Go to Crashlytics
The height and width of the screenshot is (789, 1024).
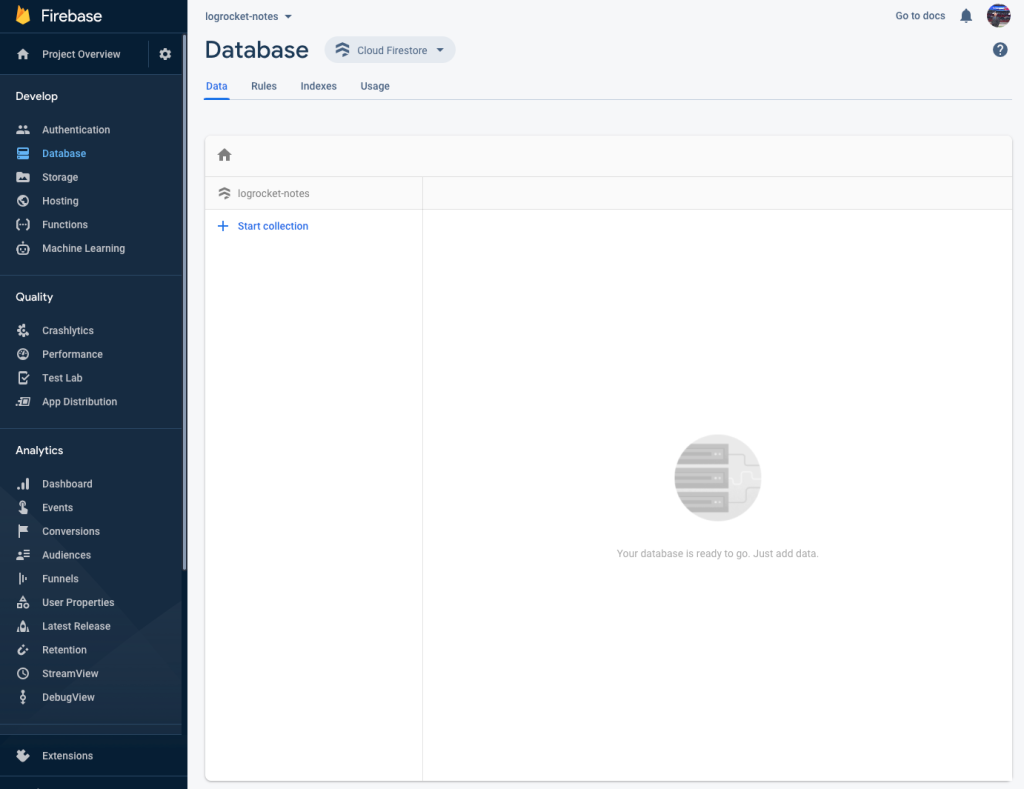coord(66,329)
